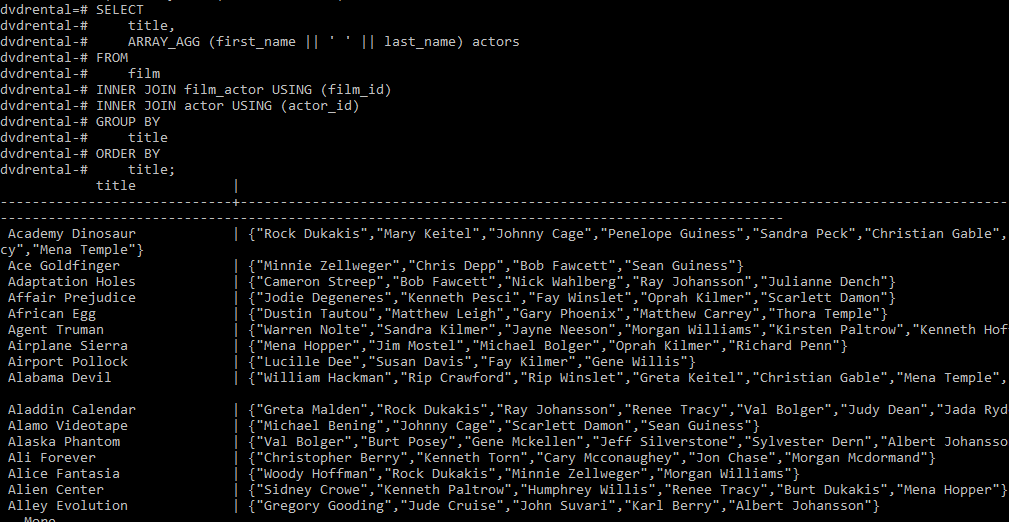Image resolution: width=1009 pixels, height=522 pixels.
Task: Click the "title" column header
Action: click(x=116, y=186)
